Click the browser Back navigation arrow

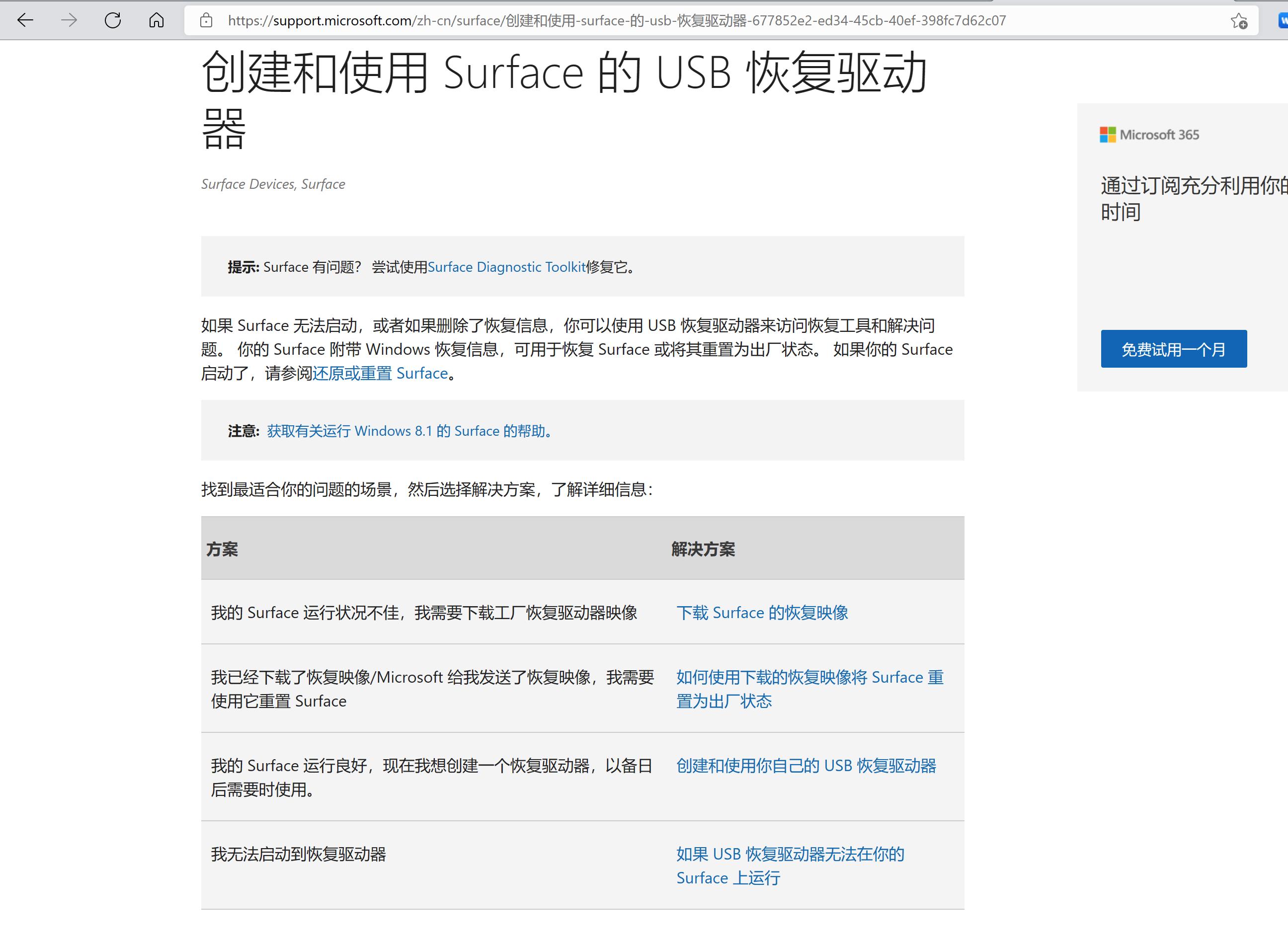[x=25, y=20]
